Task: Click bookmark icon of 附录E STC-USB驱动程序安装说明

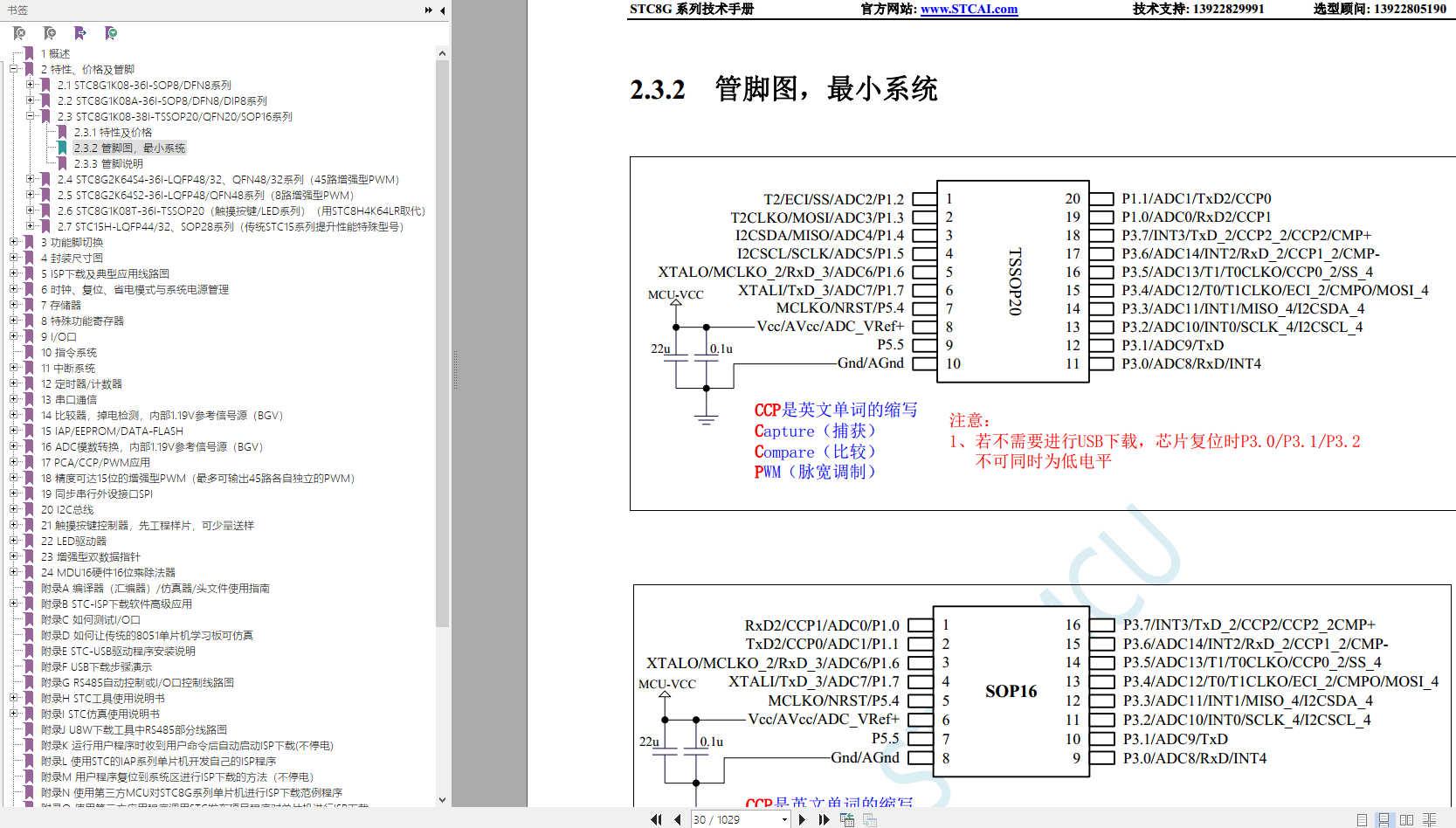Action: pyautogui.click(x=29, y=651)
